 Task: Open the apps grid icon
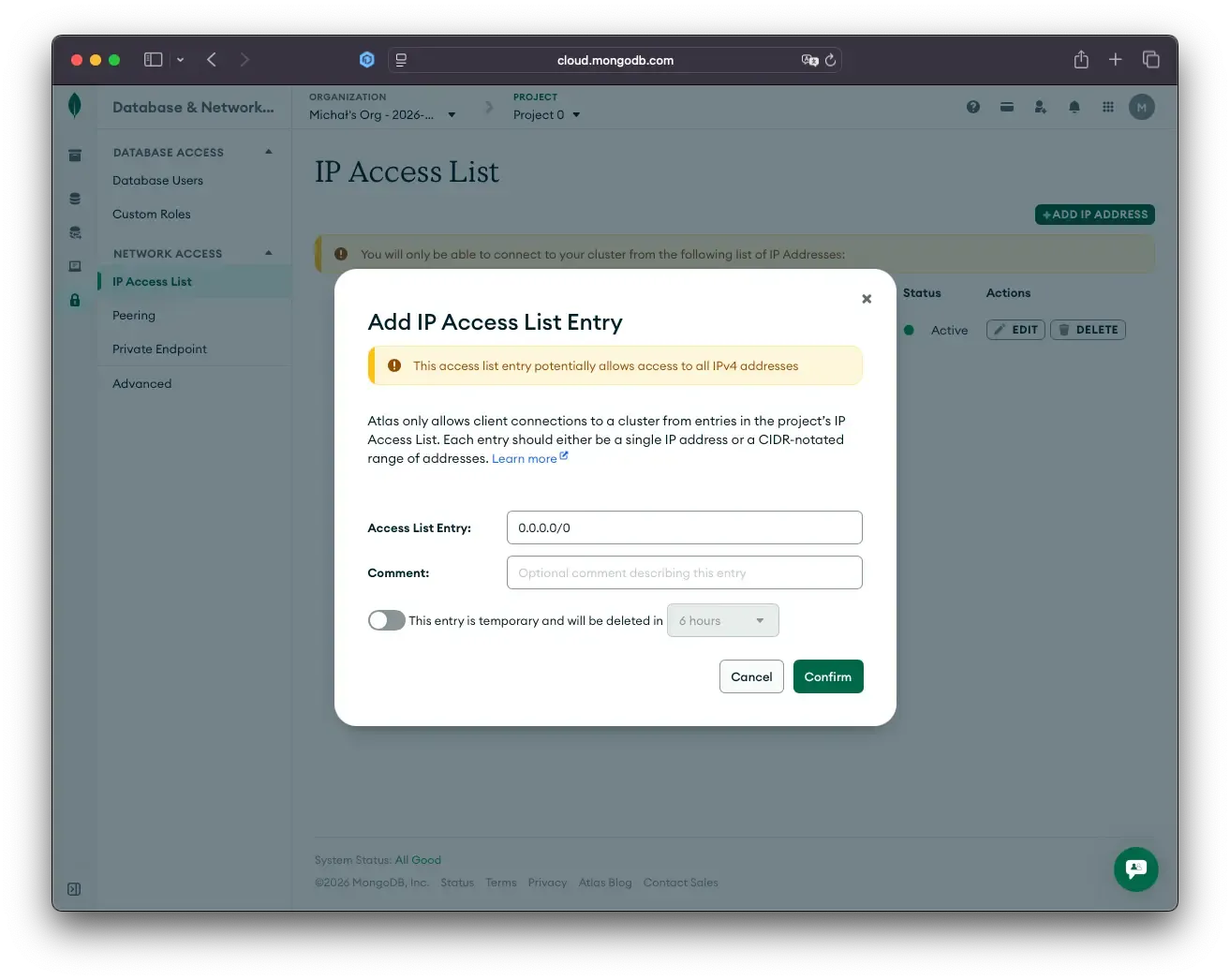(x=1108, y=107)
